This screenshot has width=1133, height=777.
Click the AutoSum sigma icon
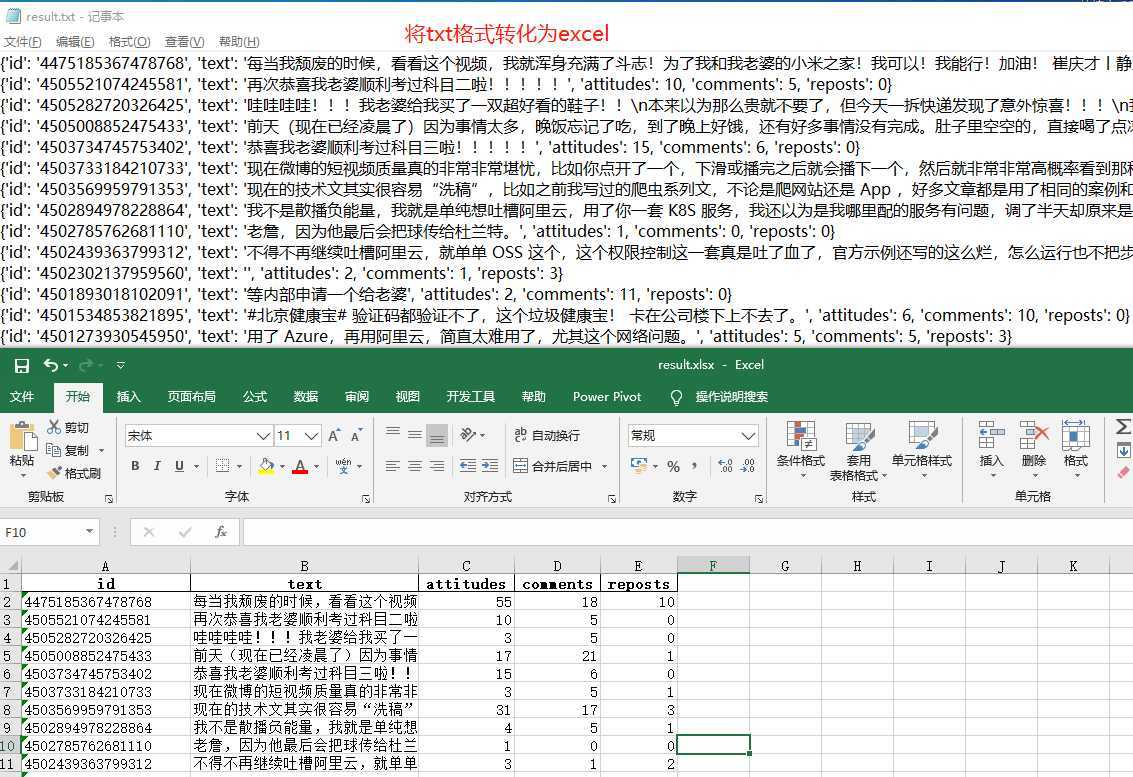[1123, 426]
